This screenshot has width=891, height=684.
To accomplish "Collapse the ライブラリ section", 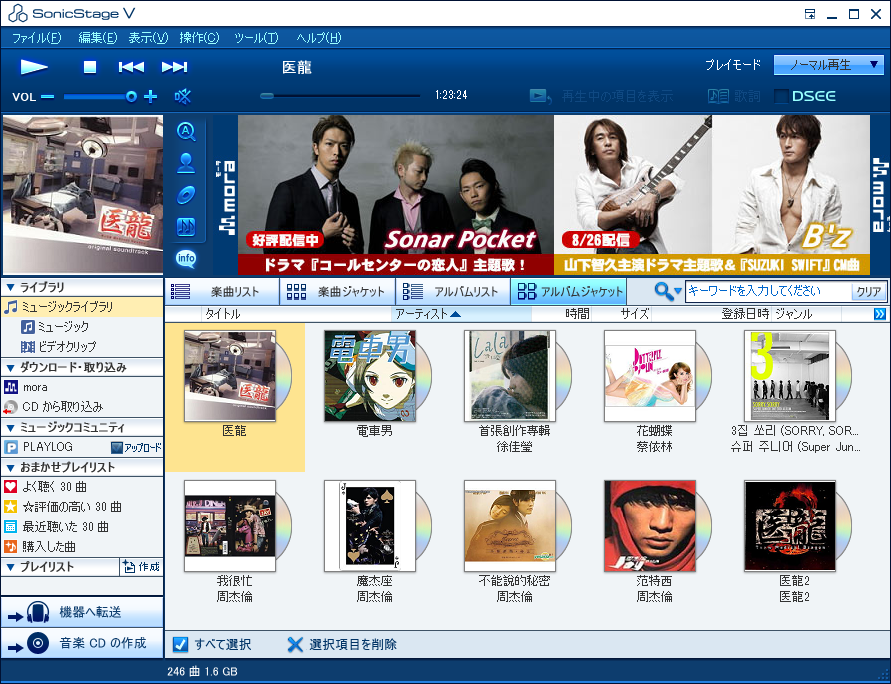I will pyautogui.click(x=10, y=287).
